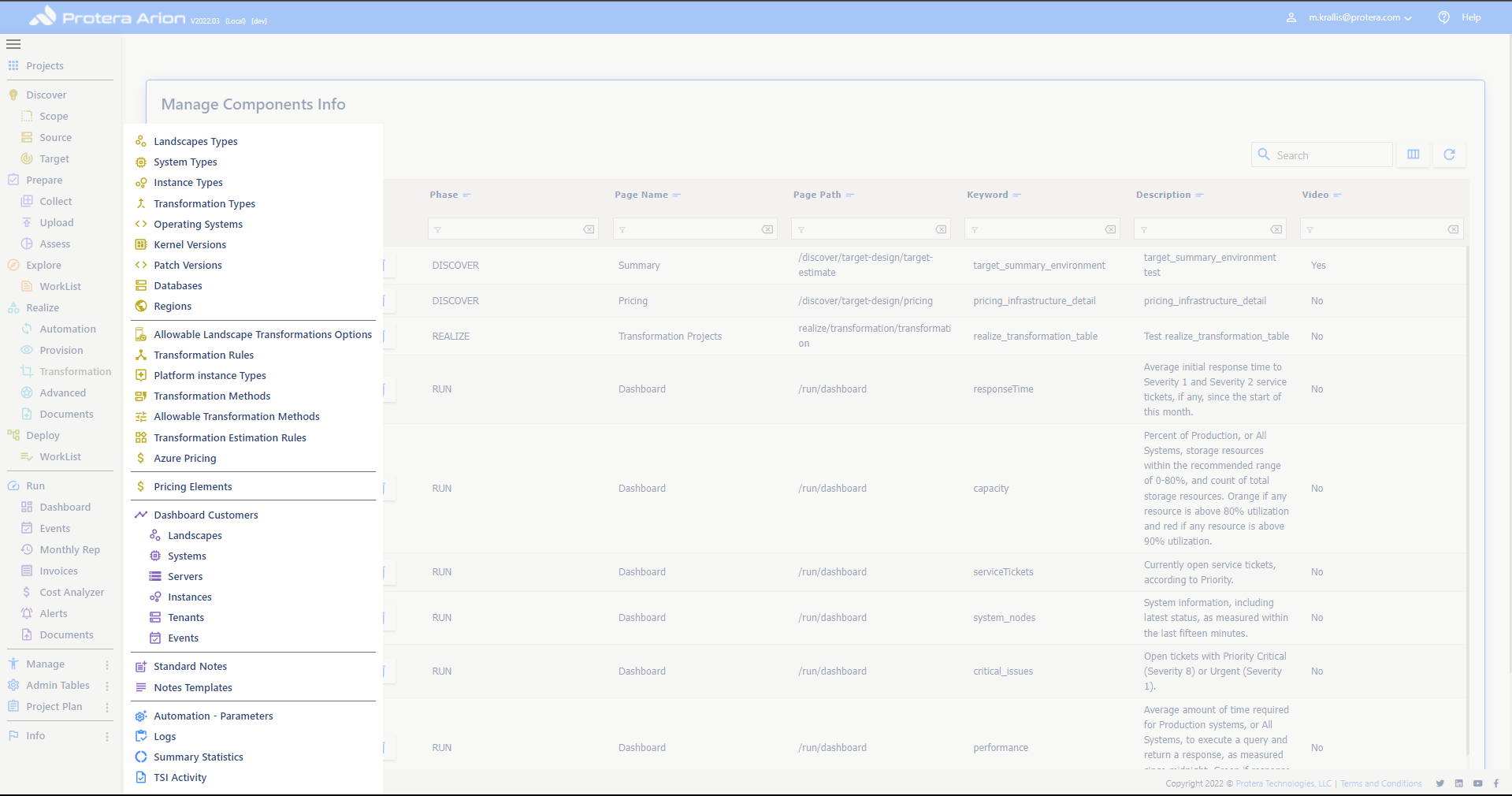Image resolution: width=1512 pixels, height=796 pixels.
Task: Click the hamburger menu icon
Action: pos(13,44)
